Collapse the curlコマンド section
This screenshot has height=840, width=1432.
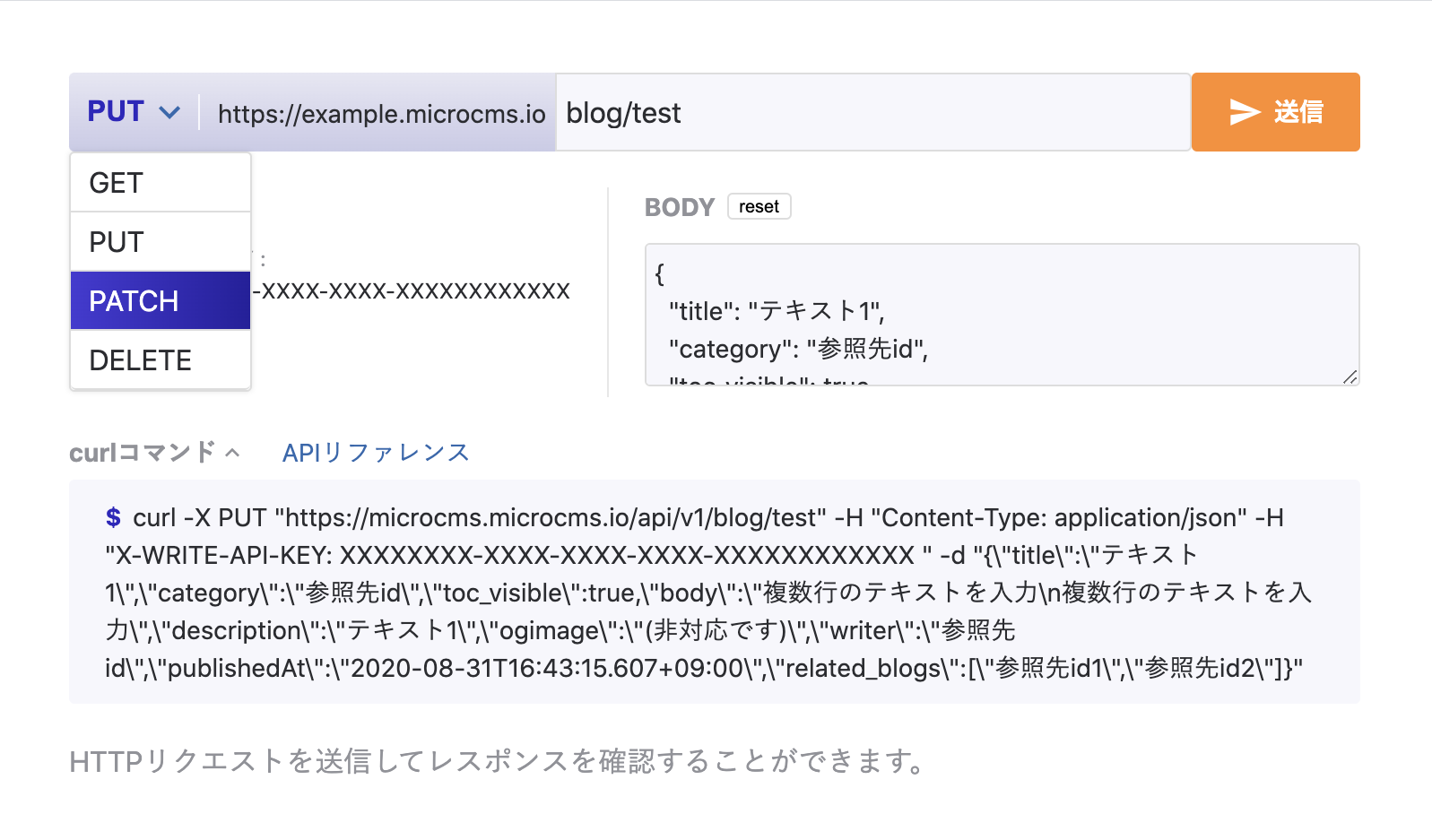(x=143, y=453)
